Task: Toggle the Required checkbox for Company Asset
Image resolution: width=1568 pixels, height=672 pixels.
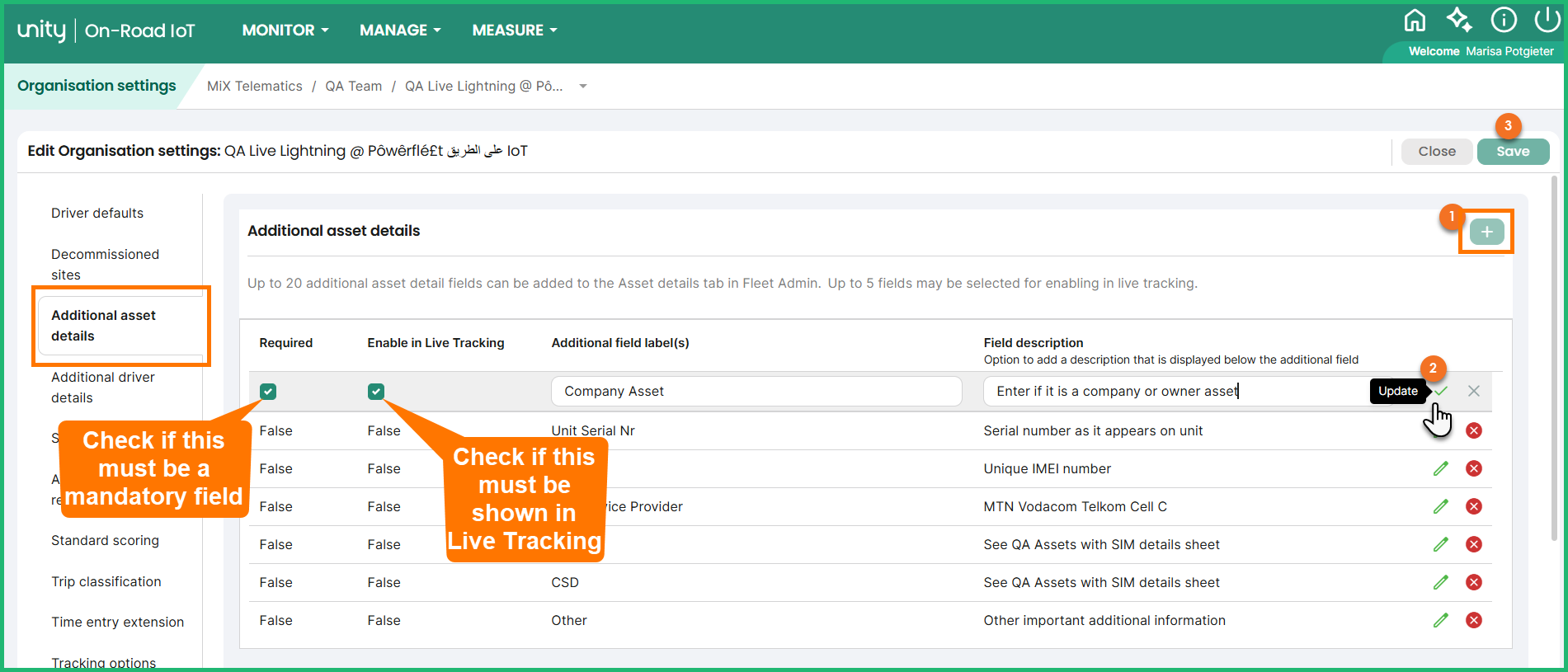Action: tap(268, 392)
